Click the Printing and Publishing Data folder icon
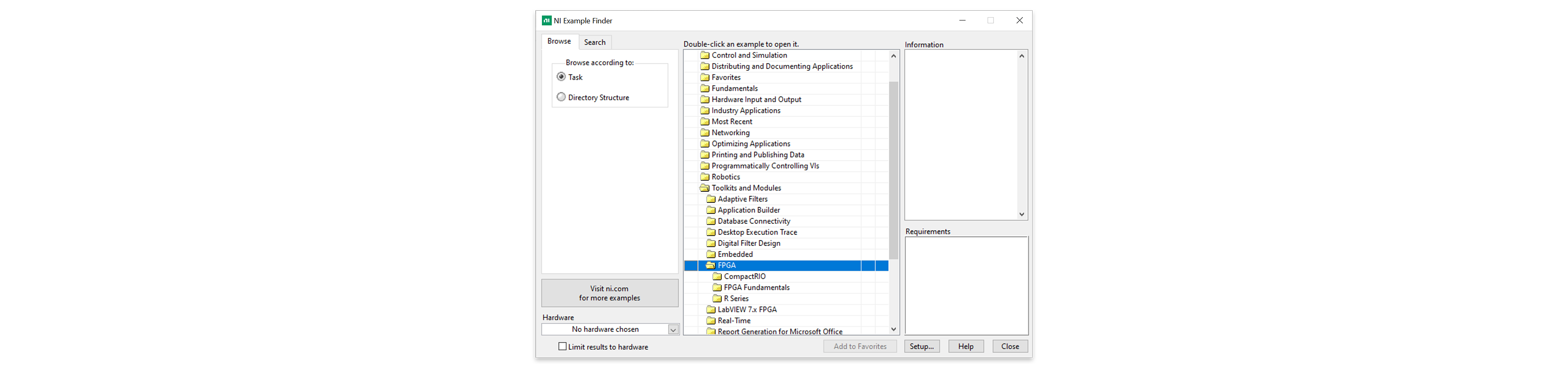The image size is (1568, 368). [x=704, y=155]
